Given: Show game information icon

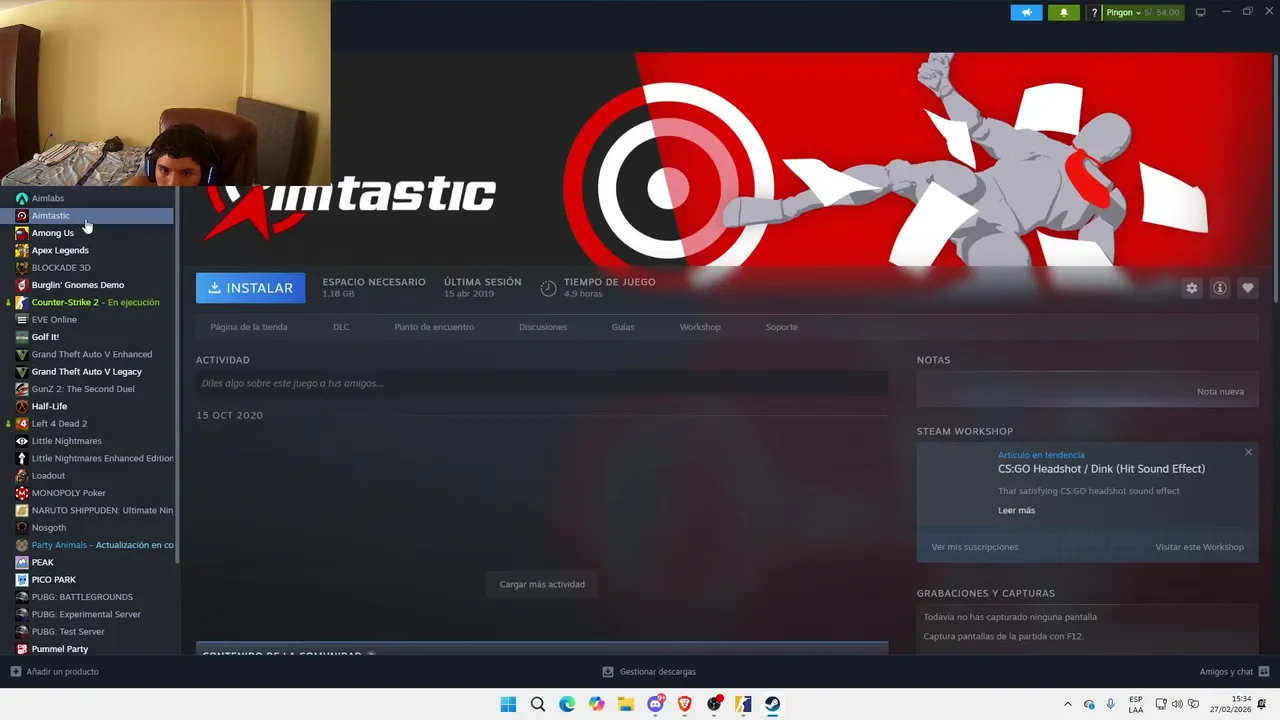Looking at the screenshot, I should (1220, 288).
